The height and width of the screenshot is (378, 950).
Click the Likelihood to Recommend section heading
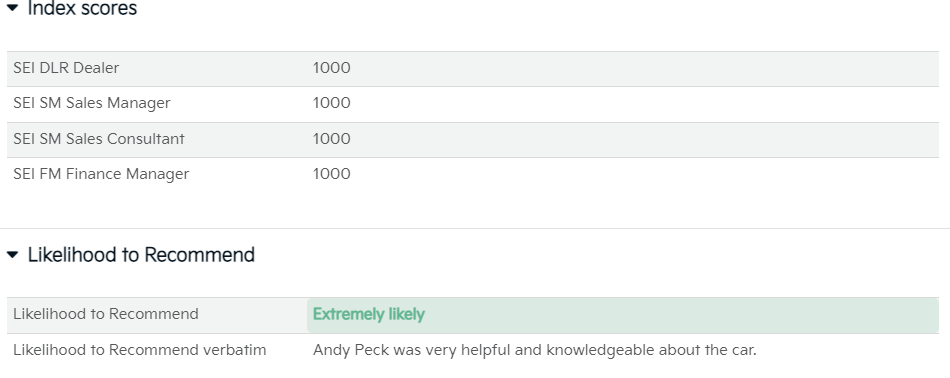(x=141, y=255)
